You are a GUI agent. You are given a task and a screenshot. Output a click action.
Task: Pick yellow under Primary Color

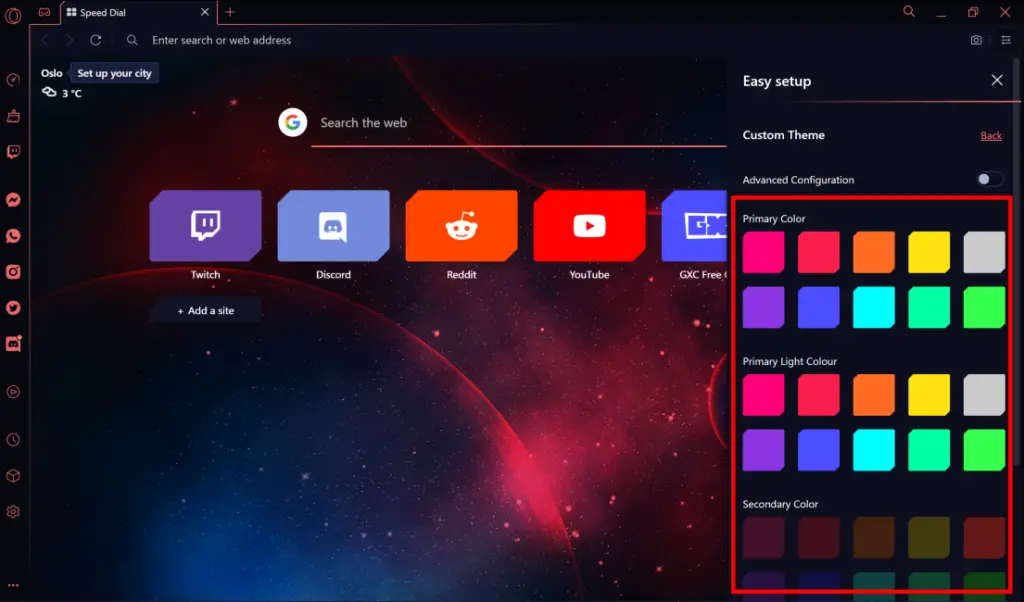[x=929, y=252]
